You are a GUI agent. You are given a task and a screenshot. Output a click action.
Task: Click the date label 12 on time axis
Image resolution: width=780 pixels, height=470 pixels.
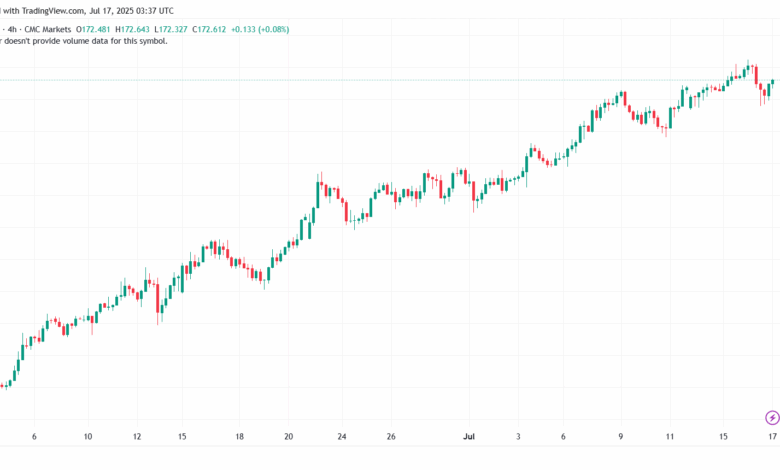[137, 437]
